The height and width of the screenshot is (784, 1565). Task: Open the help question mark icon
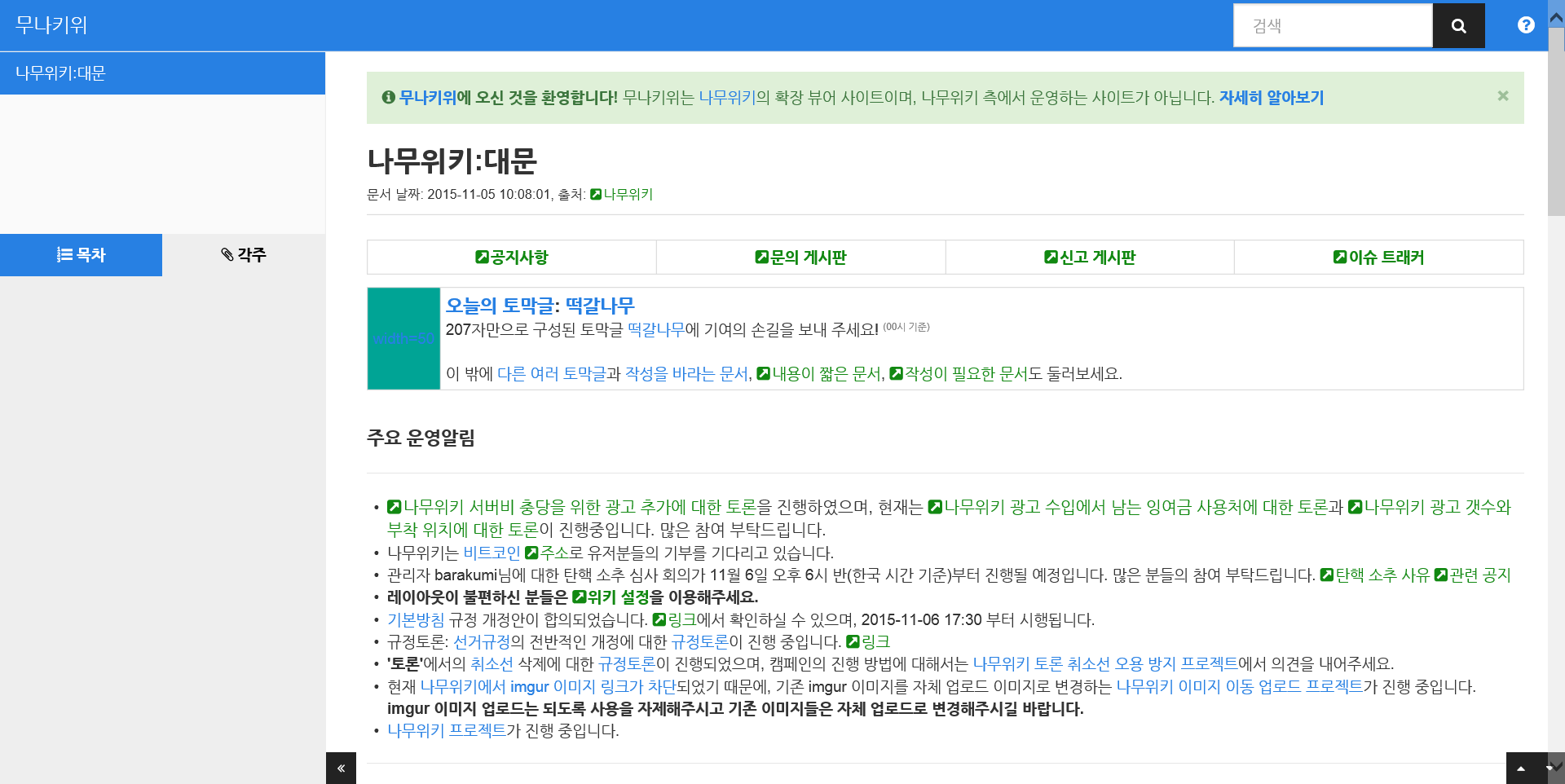point(1526,25)
